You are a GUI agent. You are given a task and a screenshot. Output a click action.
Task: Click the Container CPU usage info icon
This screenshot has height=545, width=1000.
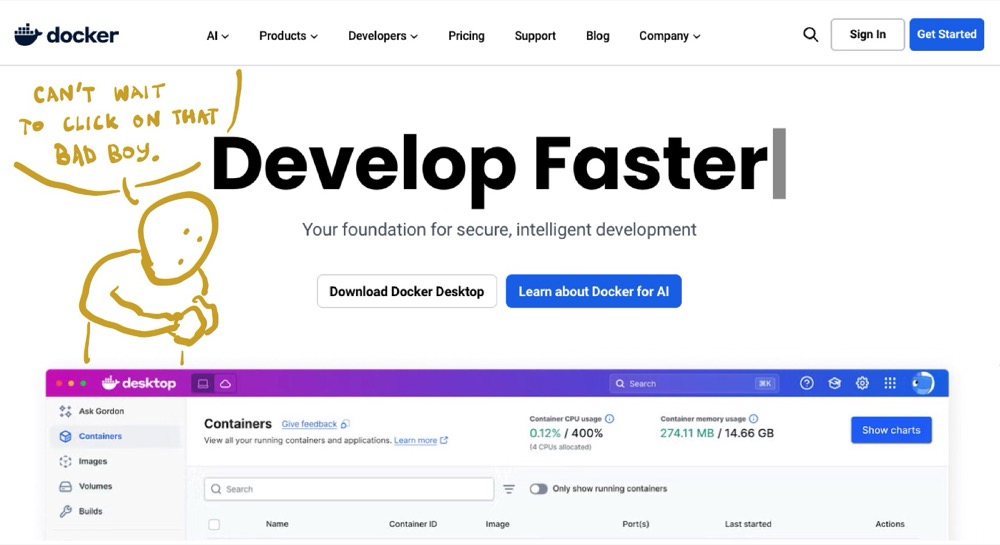coord(609,419)
